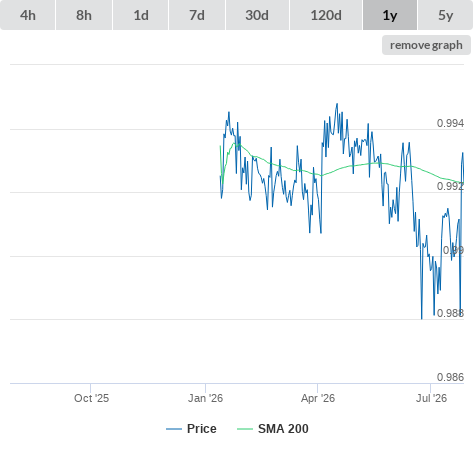Click the Jan '26 axis tick label
474x455 pixels.
(x=205, y=398)
